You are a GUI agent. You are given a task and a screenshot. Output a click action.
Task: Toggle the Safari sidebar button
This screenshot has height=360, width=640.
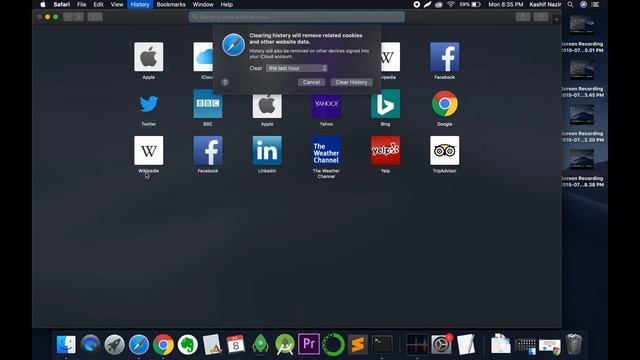(95, 17)
